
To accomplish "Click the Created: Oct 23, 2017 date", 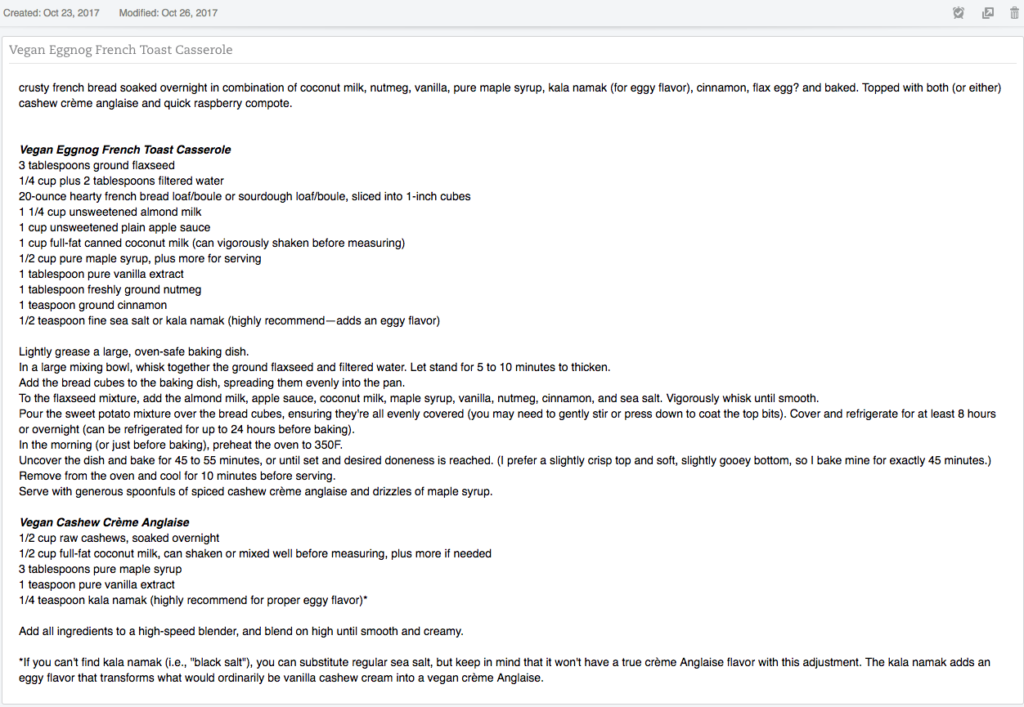I will tap(50, 13).
